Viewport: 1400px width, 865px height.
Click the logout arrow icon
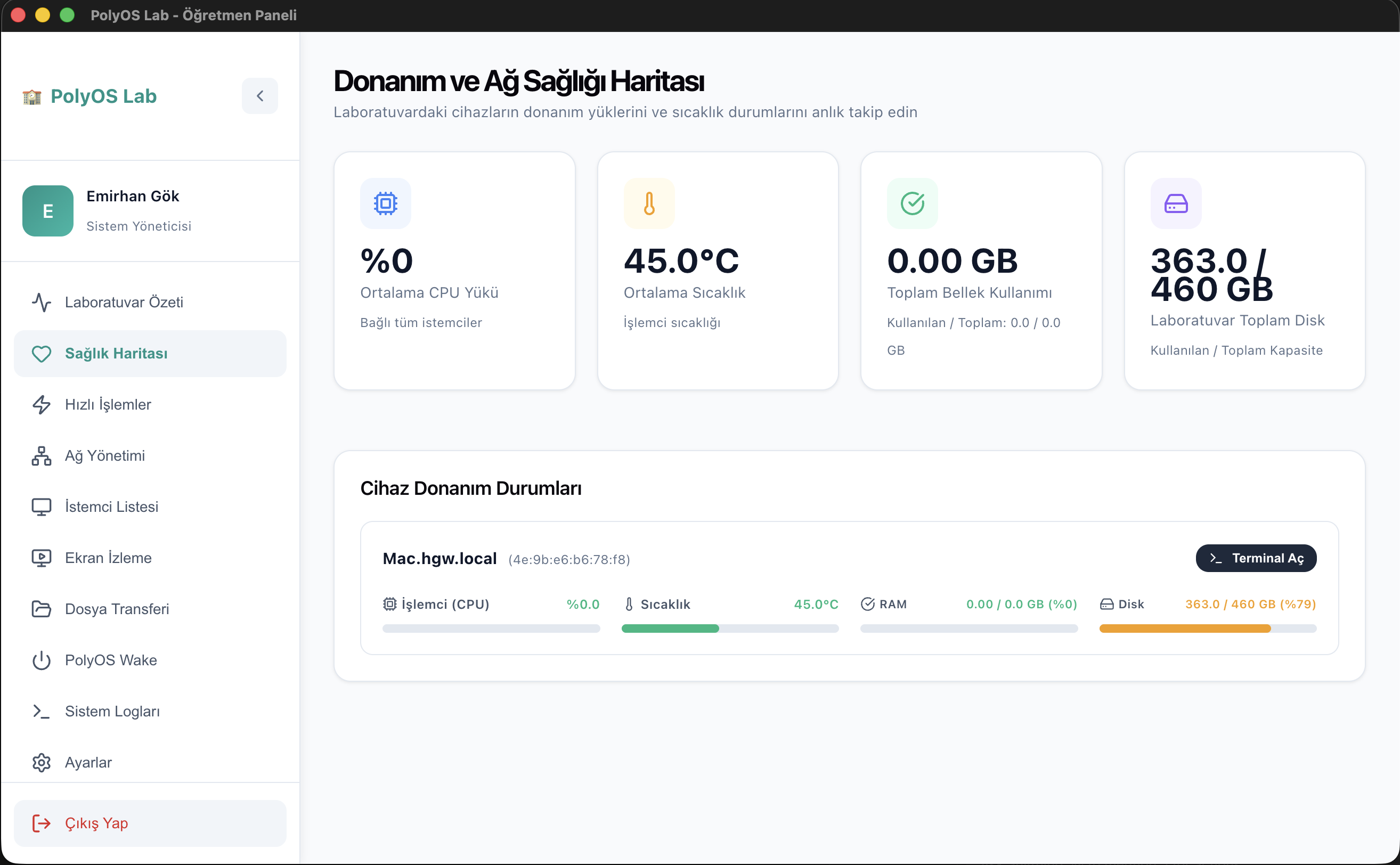click(x=41, y=823)
